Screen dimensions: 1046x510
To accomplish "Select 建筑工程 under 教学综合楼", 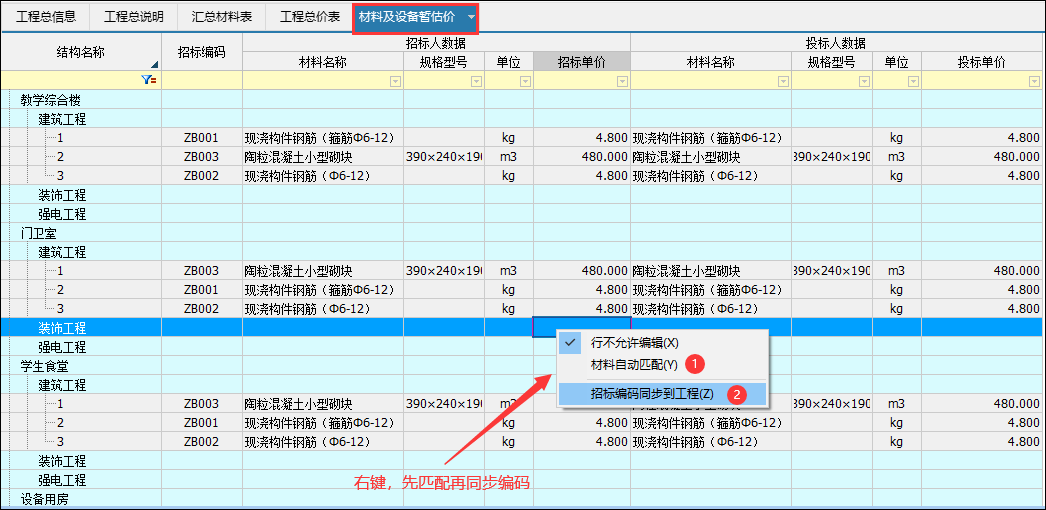I will [62, 119].
